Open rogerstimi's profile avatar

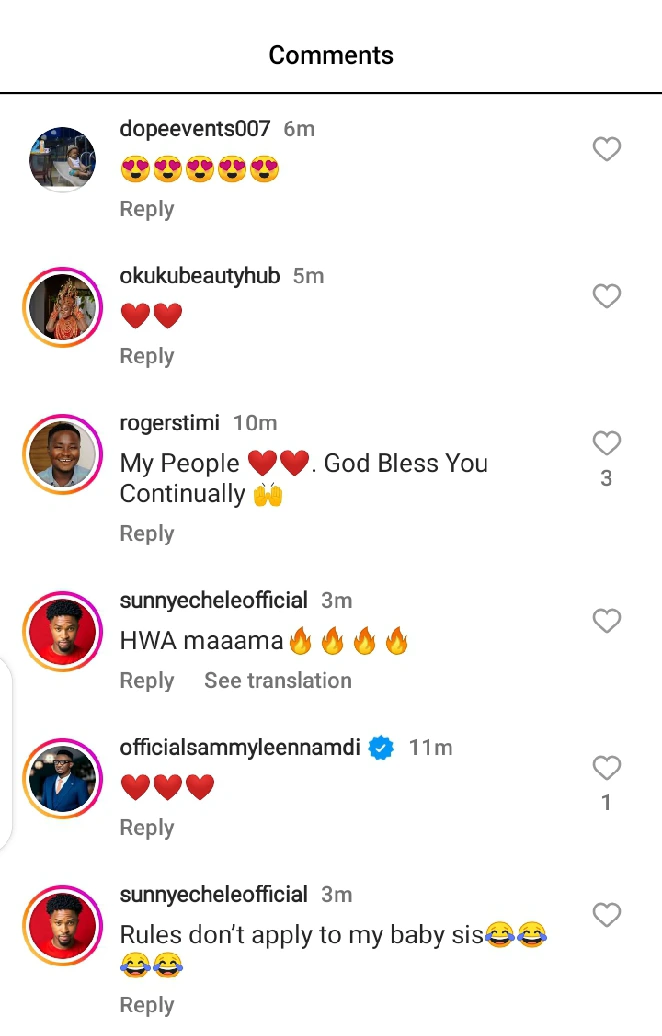click(62, 454)
